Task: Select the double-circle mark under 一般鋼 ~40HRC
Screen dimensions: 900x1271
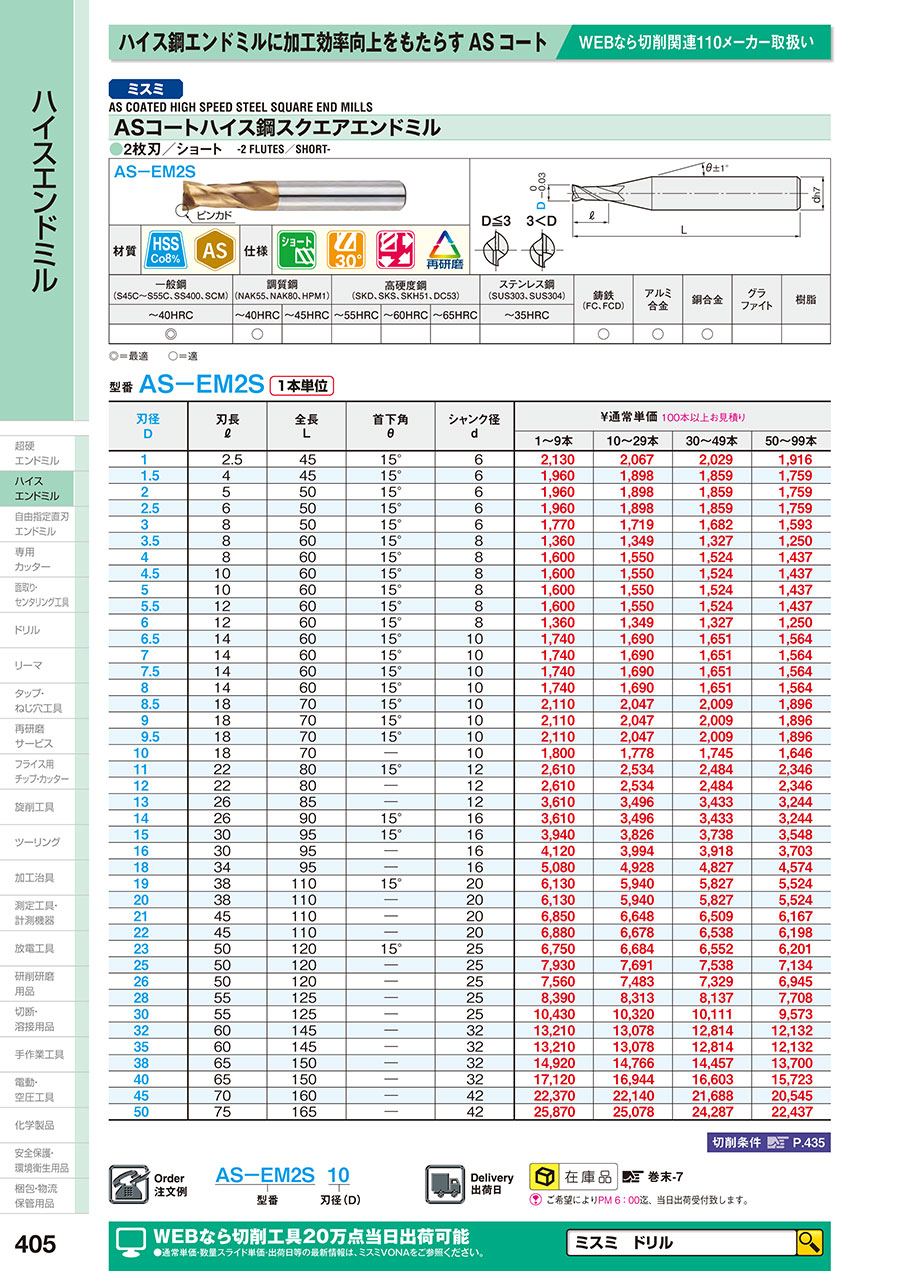Action: (170, 333)
